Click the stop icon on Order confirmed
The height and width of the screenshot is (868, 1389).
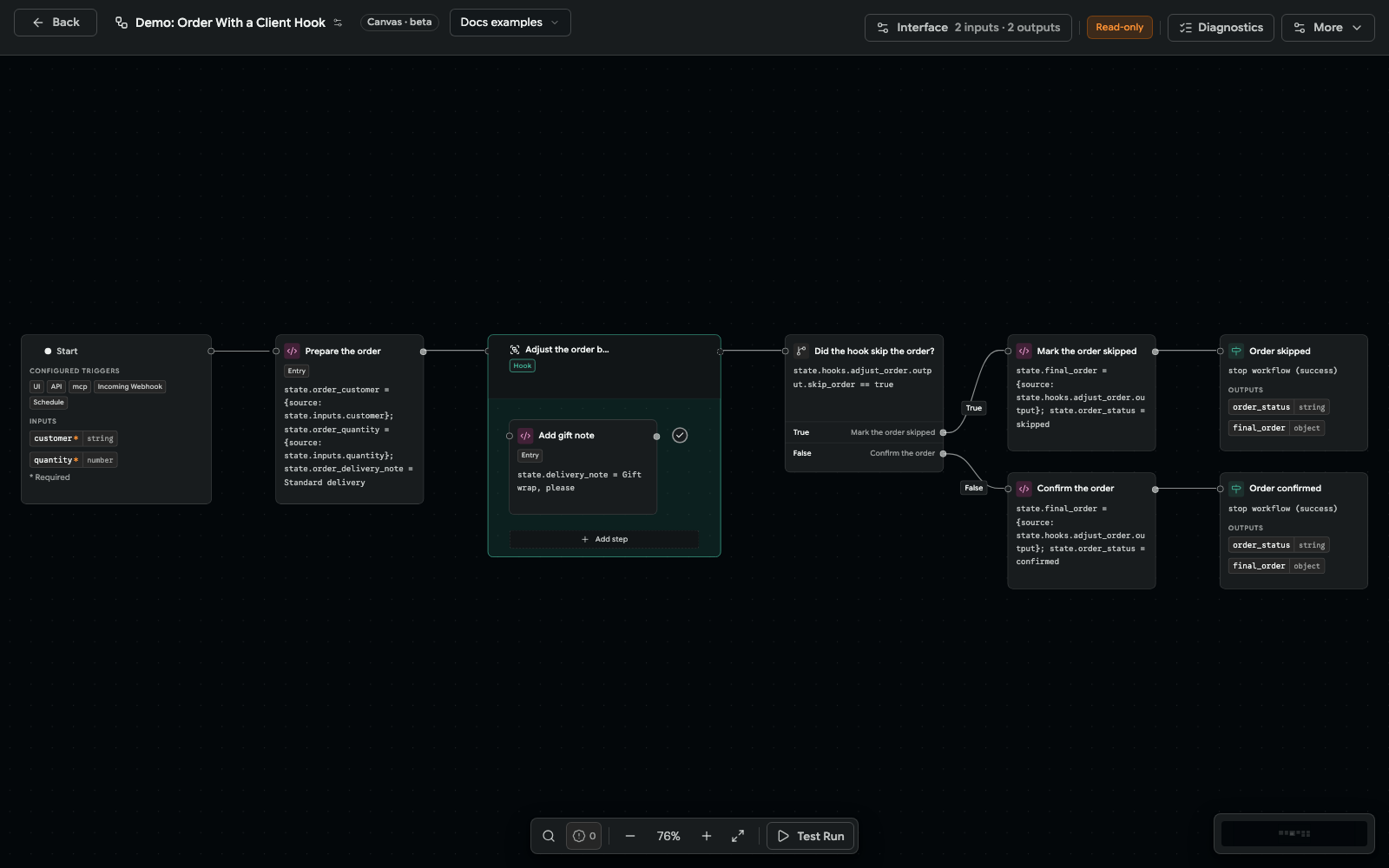tap(1236, 489)
